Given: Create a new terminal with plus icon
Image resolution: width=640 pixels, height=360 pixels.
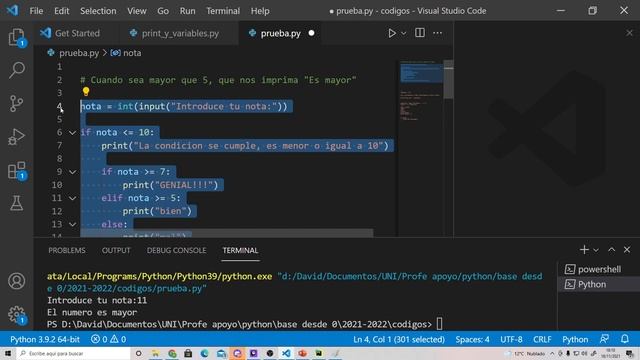Looking at the screenshot, I should [x=584, y=250].
